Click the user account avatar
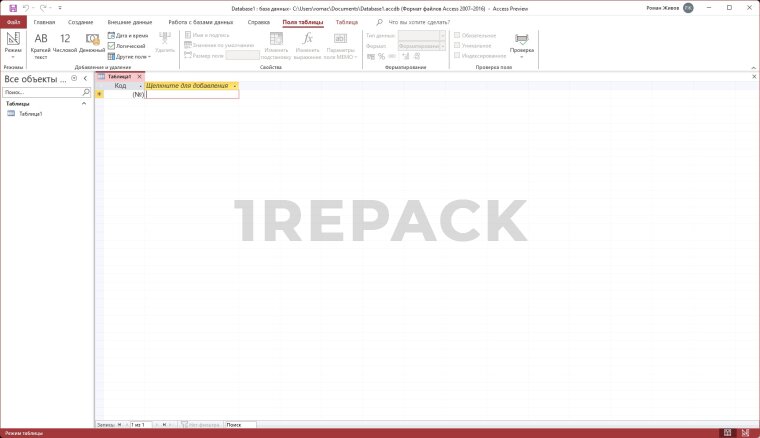Screen dimensions: 760x438 coord(688,7)
